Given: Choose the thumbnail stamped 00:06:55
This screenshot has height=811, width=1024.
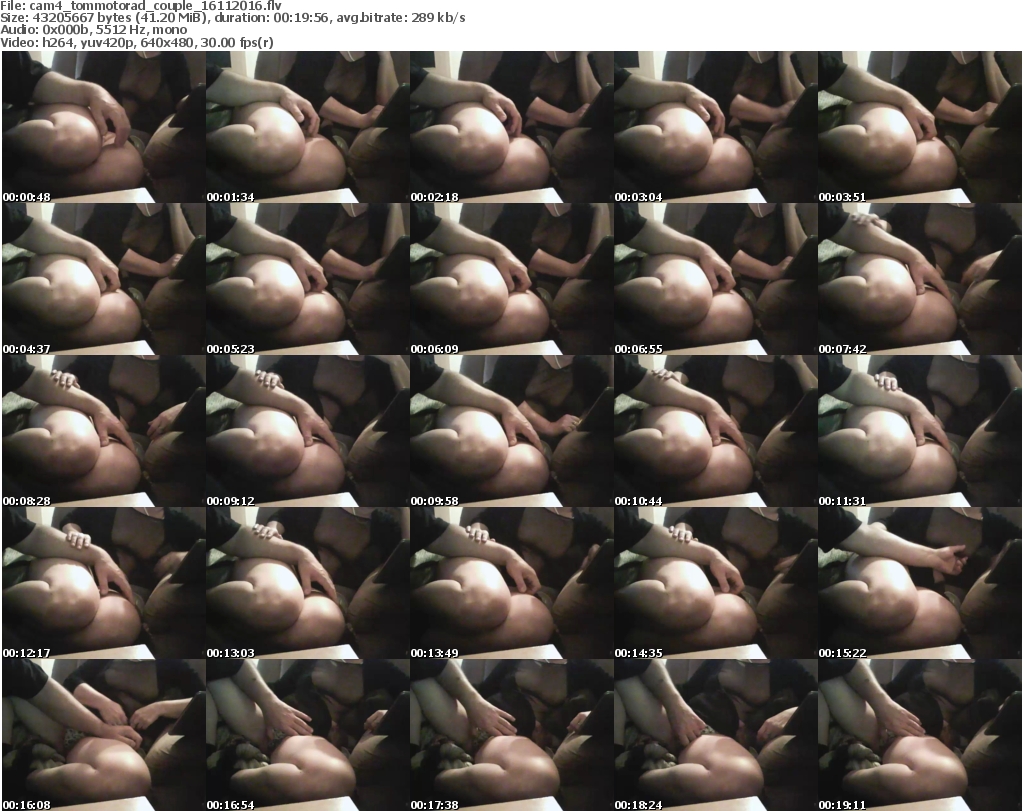Looking at the screenshot, I should point(715,279).
